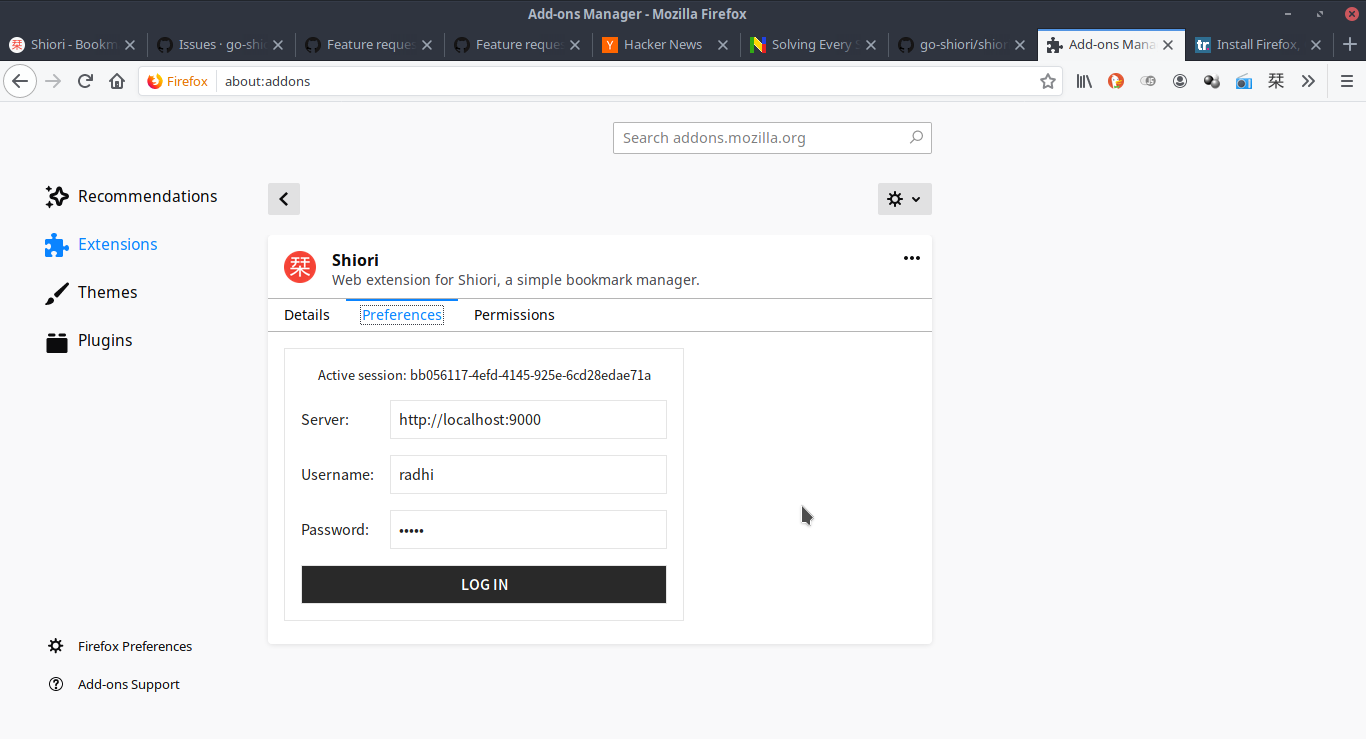Click the Active session ID text

(484, 375)
